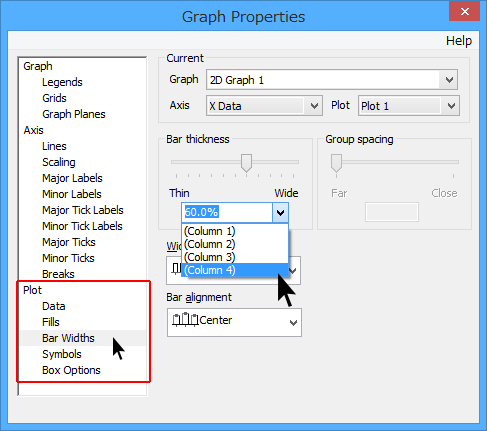Click the Bar thickness slider handle
Screen dimensions: 487x431
pos(246,163)
